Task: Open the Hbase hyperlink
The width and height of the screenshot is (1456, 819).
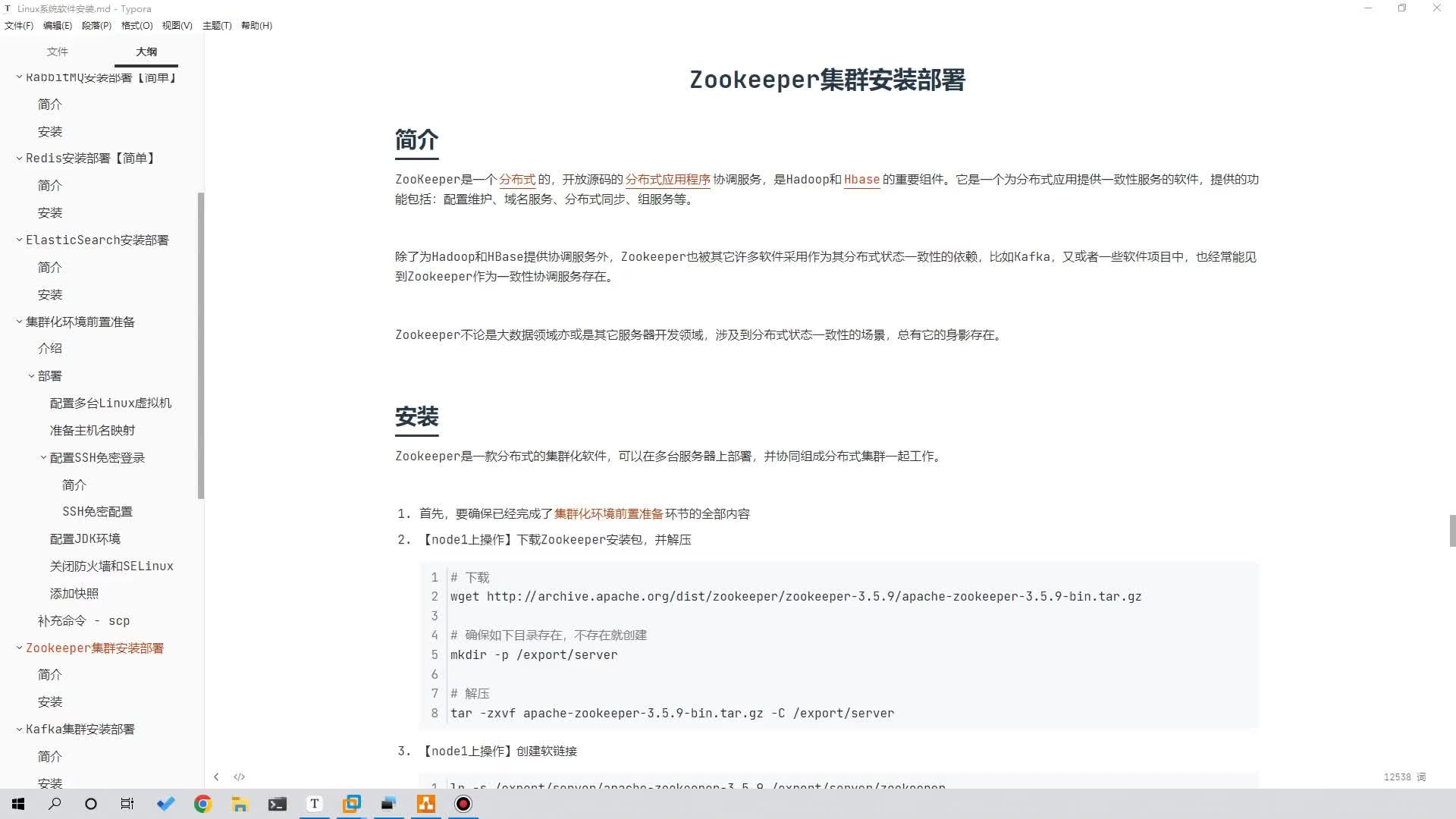Action: point(861,180)
